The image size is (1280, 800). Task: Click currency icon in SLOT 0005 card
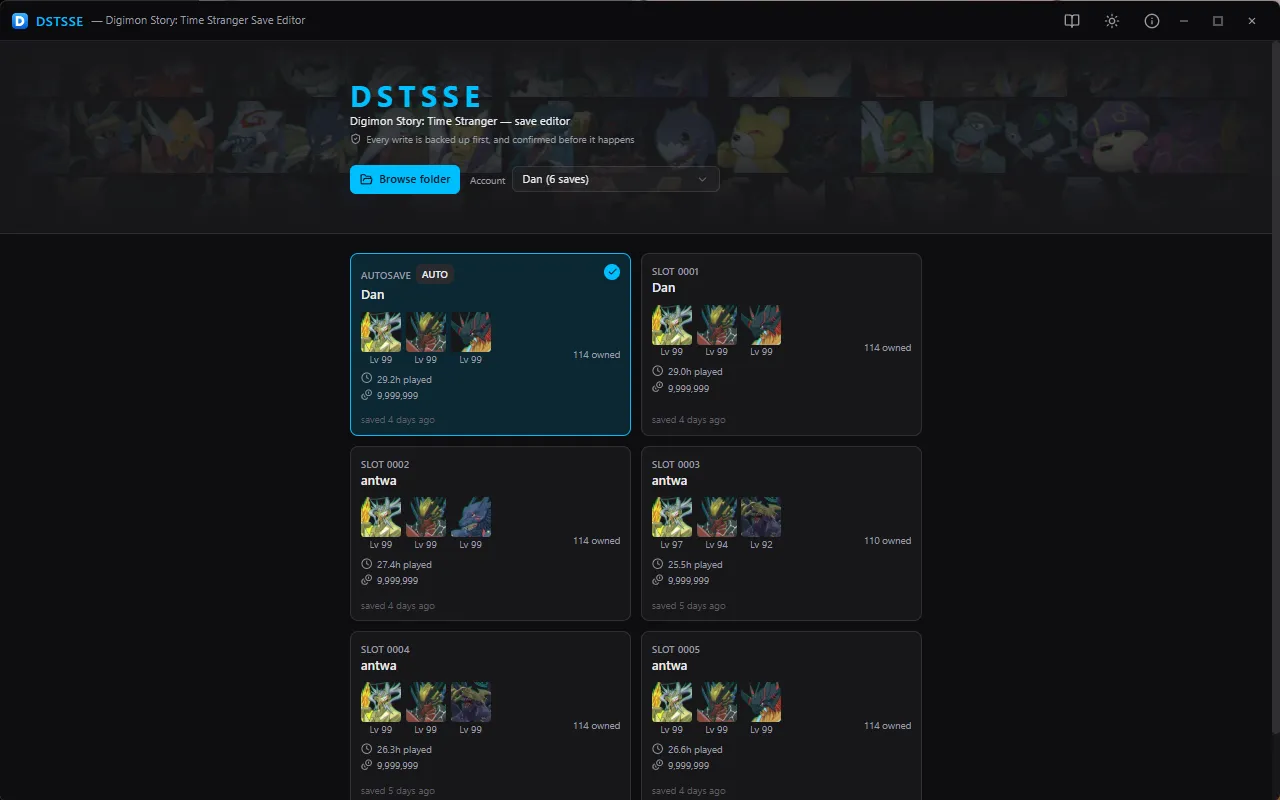pyautogui.click(x=657, y=765)
